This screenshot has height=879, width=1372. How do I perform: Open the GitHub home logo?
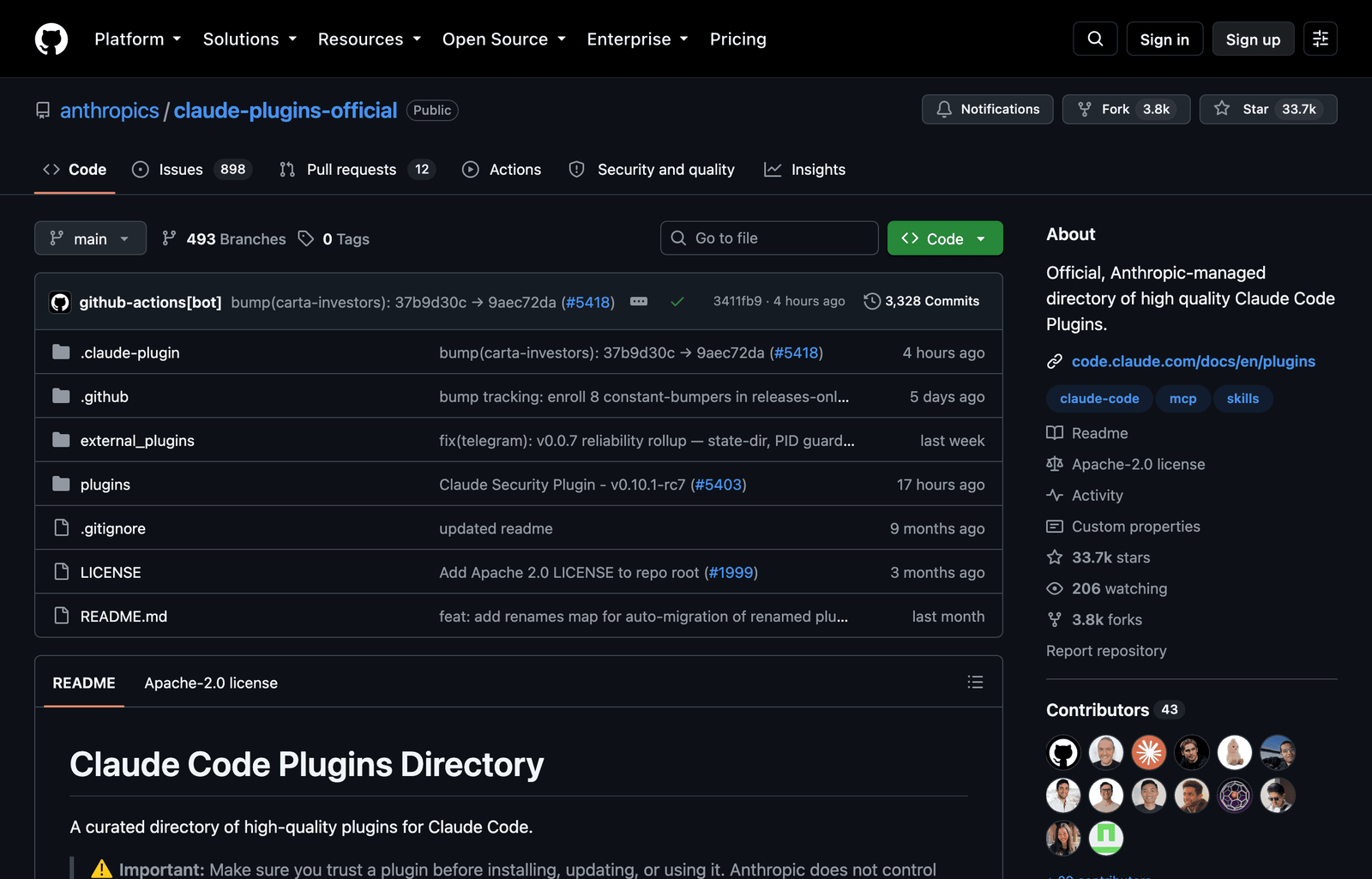click(x=51, y=39)
